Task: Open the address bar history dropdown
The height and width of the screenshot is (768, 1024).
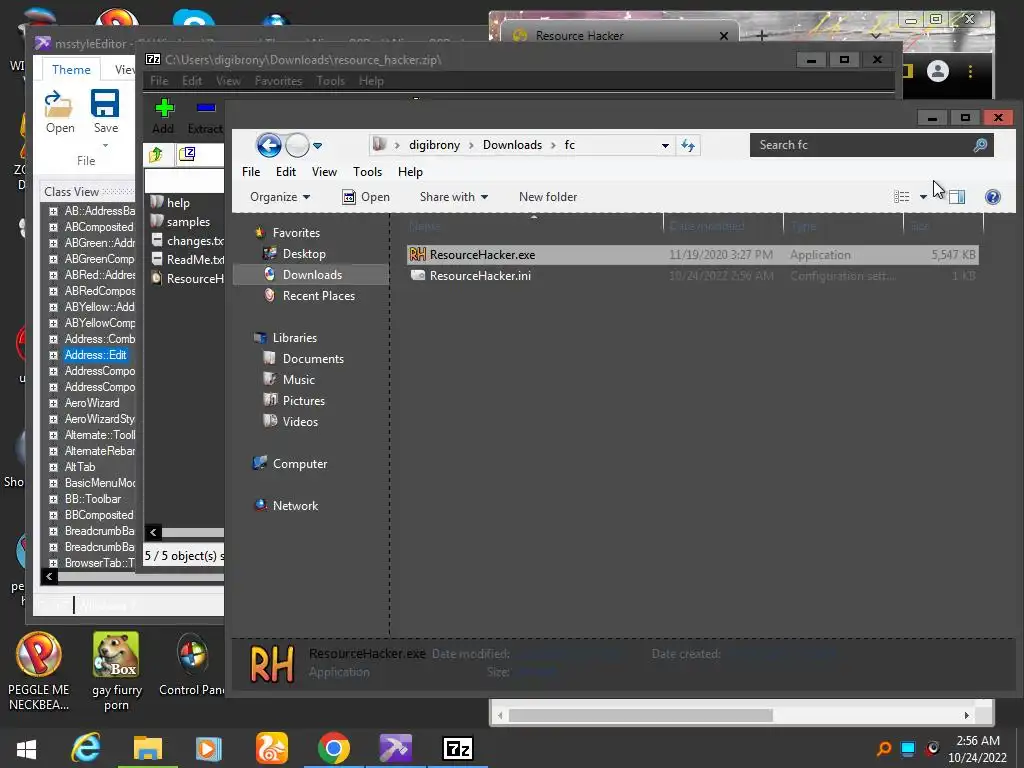Action: pos(665,146)
